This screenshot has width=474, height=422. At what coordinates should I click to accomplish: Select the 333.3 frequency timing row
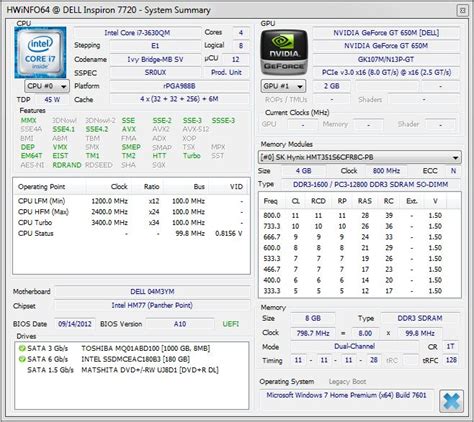359,291
